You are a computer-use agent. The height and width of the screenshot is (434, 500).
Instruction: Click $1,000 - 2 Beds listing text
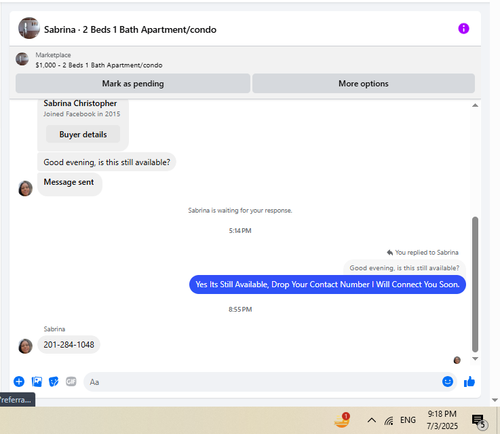[99, 65]
